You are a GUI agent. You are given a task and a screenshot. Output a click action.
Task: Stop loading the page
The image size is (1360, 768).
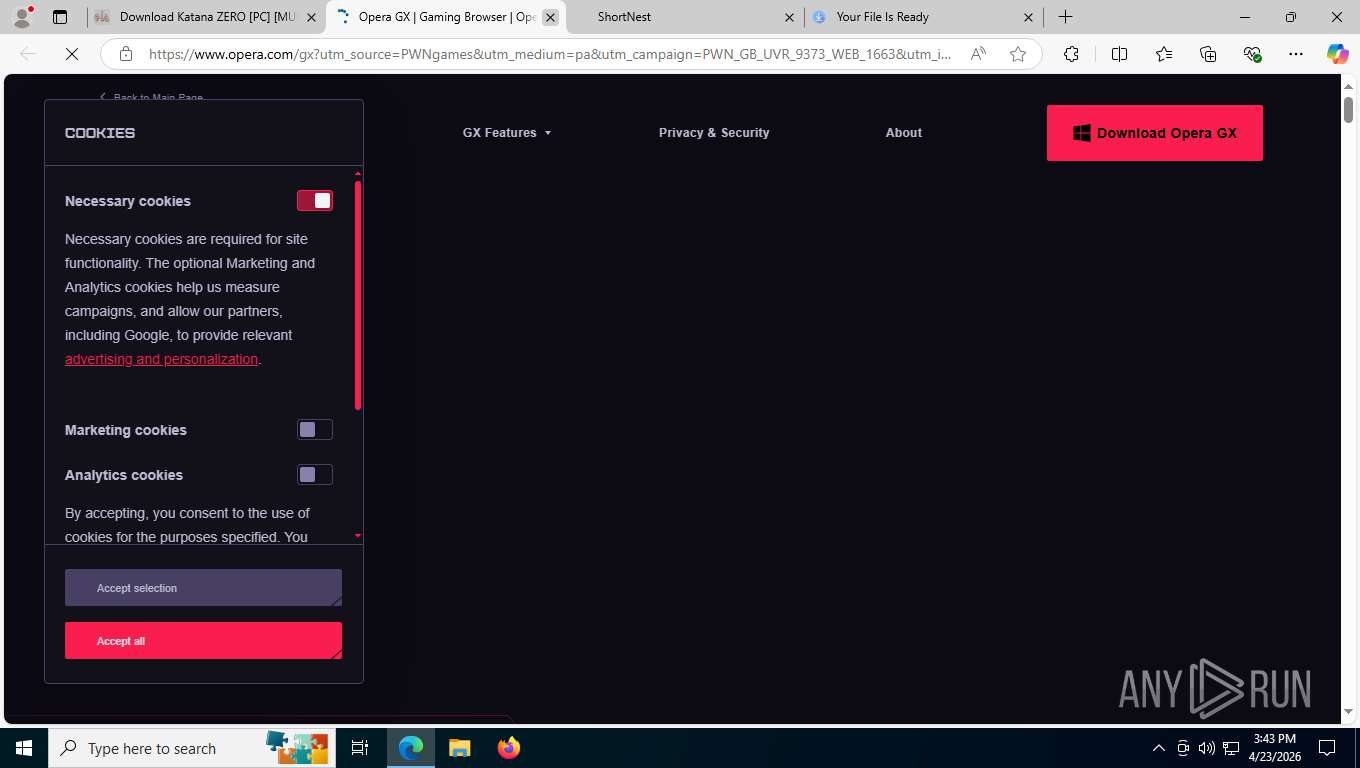(x=72, y=55)
